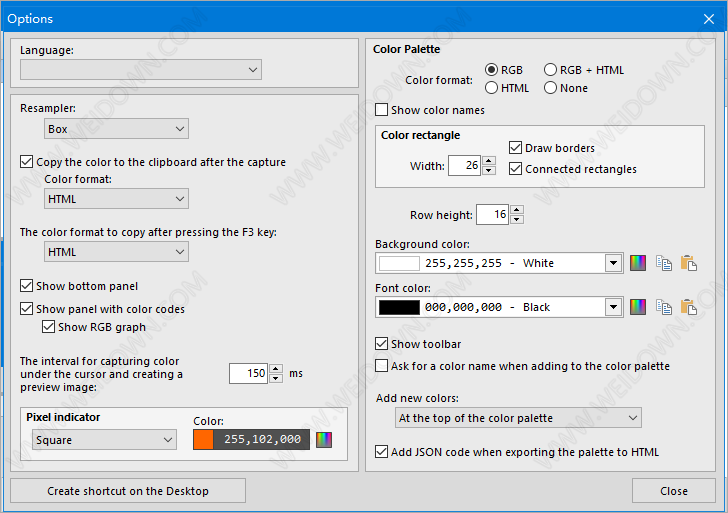The image size is (728, 513).
Task: Paste into the Font color field
Action: [x=689, y=307]
